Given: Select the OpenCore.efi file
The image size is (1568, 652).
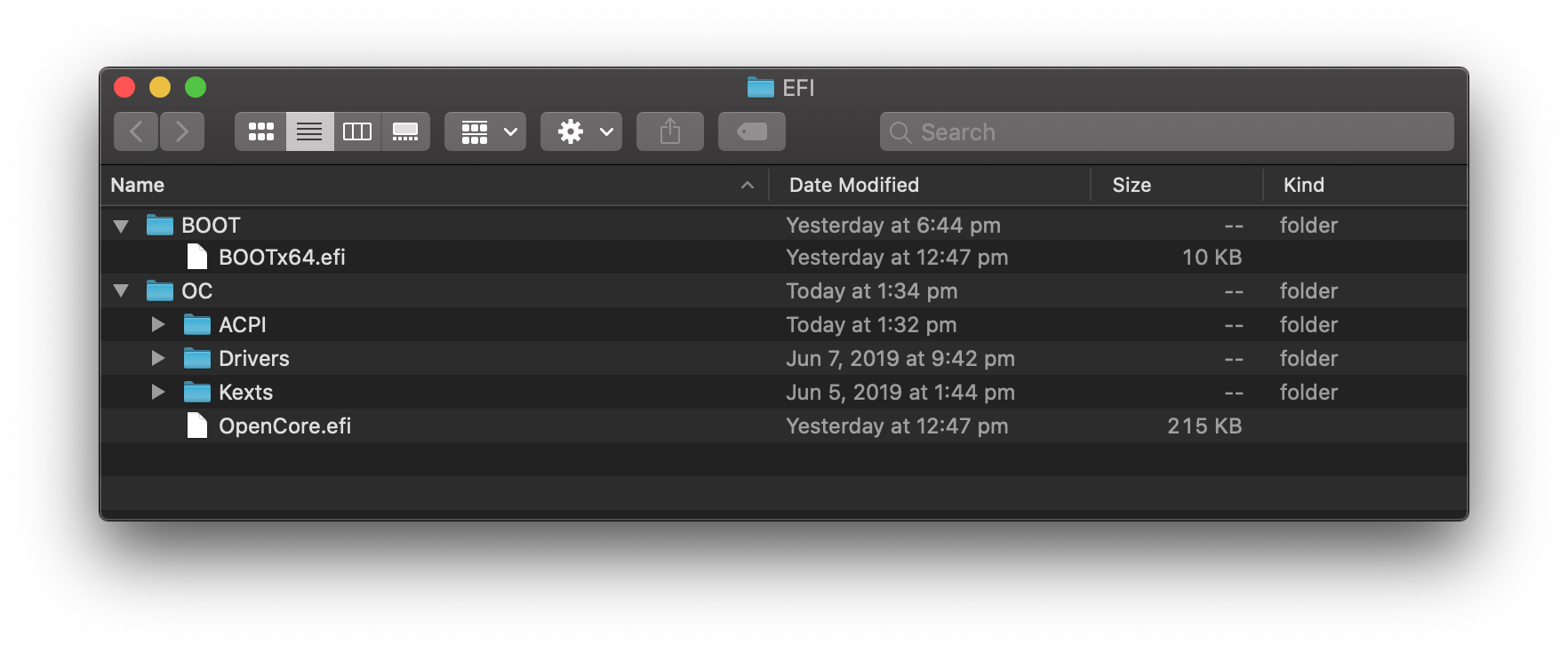Looking at the screenshot, I should (284, 426).
